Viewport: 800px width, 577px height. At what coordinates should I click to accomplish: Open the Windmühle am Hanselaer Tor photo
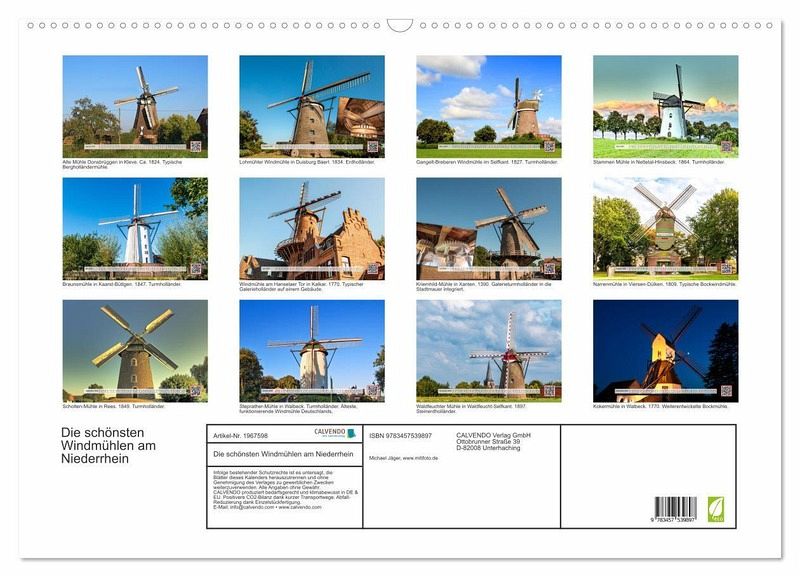point(312,229)
